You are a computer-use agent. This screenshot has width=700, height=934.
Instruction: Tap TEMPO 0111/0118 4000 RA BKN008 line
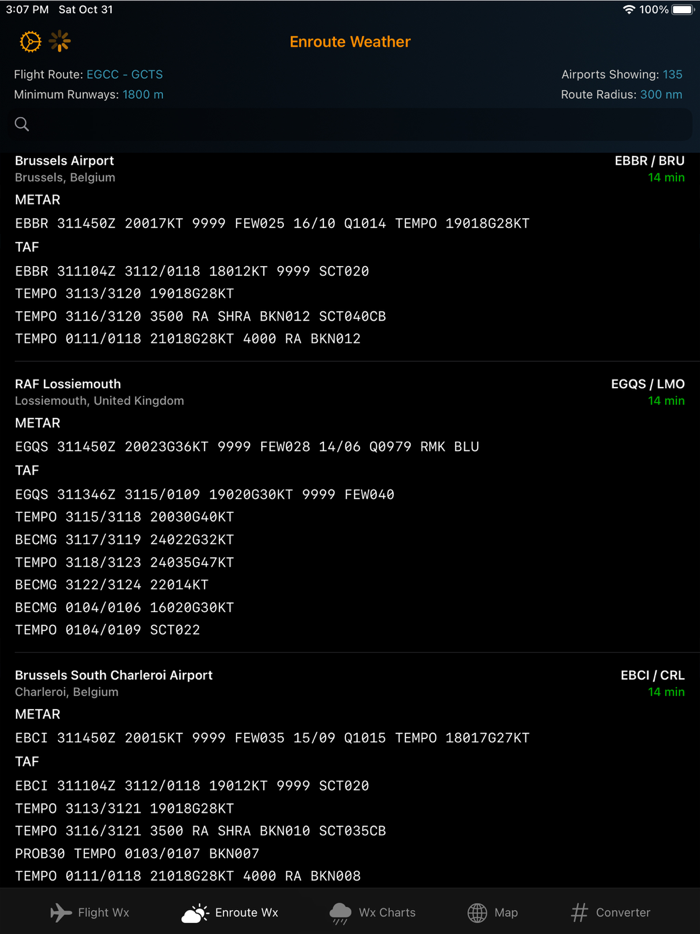tap(188, 876)
